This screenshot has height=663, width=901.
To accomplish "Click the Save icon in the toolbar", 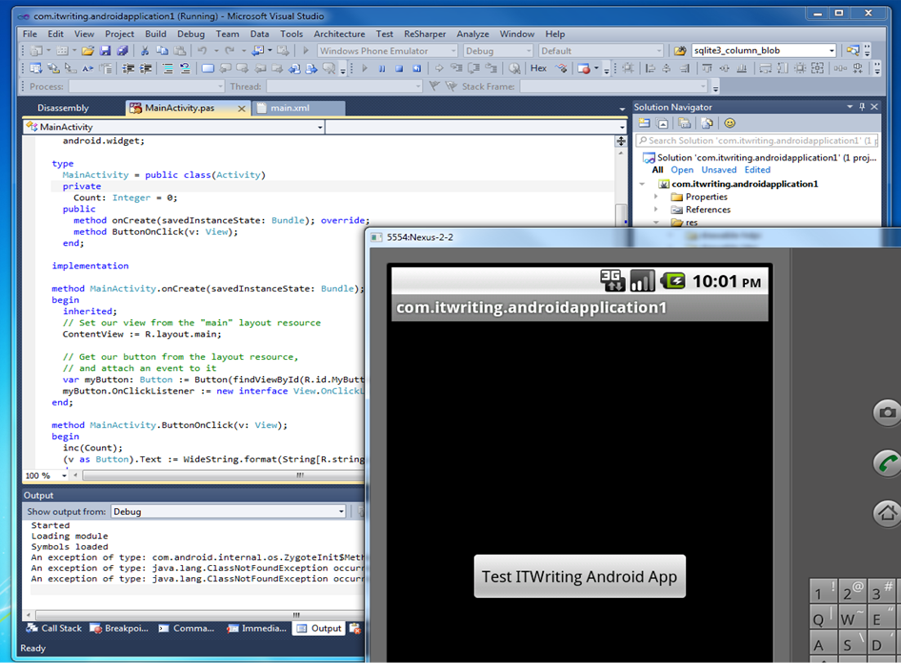I will [x=105, y=51].
